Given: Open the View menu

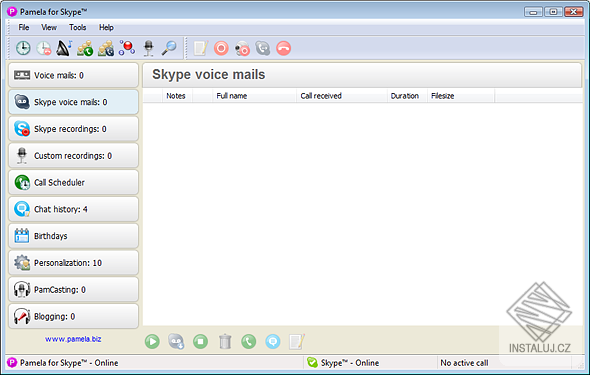Looking at the screenshot, I should coord(49,27).
